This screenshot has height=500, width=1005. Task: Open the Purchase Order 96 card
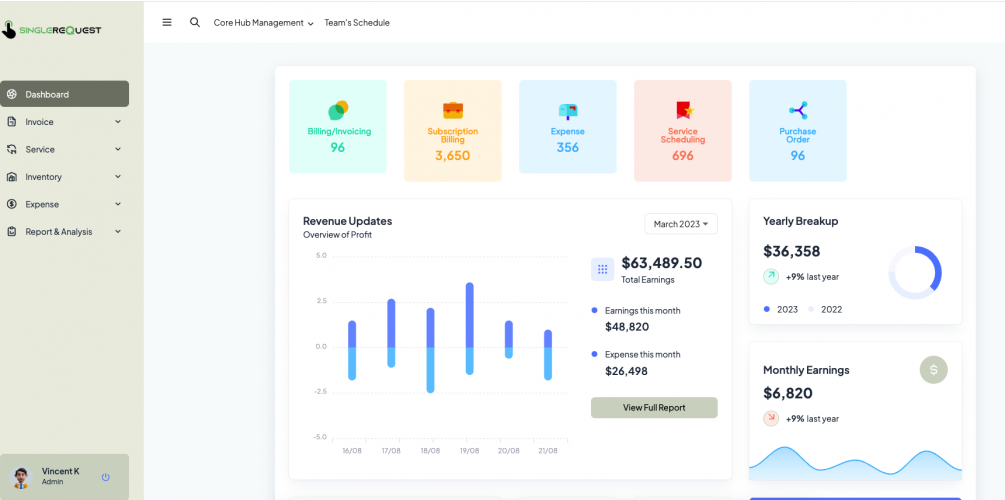(x=798, y=131)
